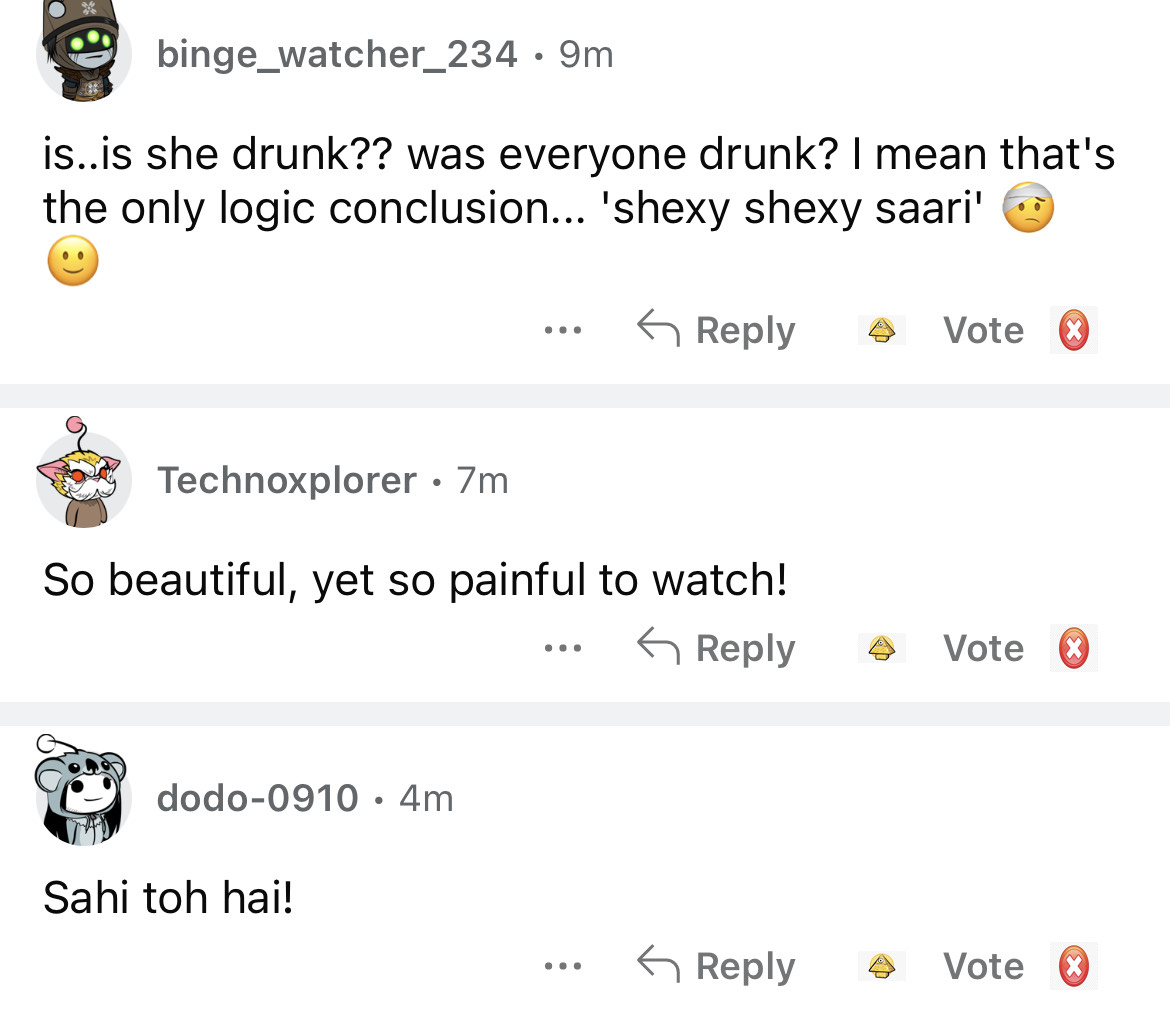1170x1009 pixels.
Task: Reply to dodo-0910's comment
Action: click(x=717, y=966)
